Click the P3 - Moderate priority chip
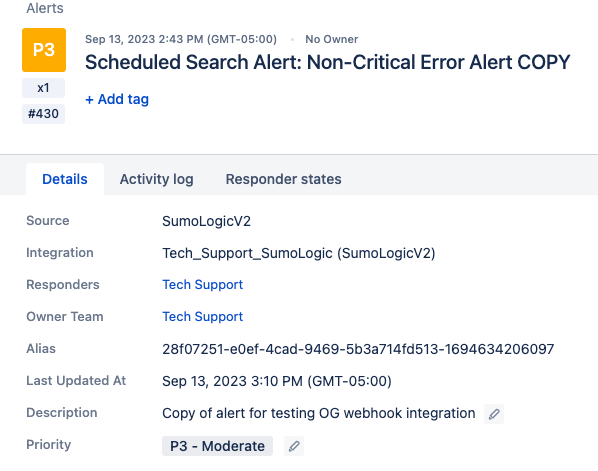The width and height of the screenshot is (598, 471). (217, 446)
